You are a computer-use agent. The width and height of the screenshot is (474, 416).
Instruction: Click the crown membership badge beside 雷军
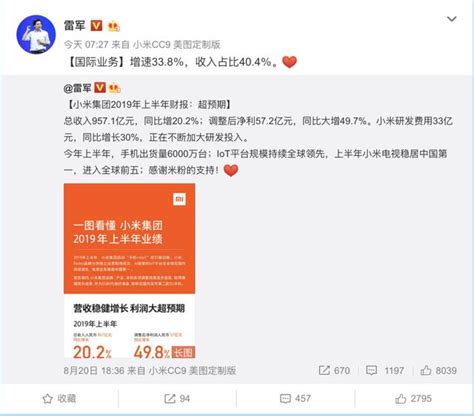click(114, 26)
